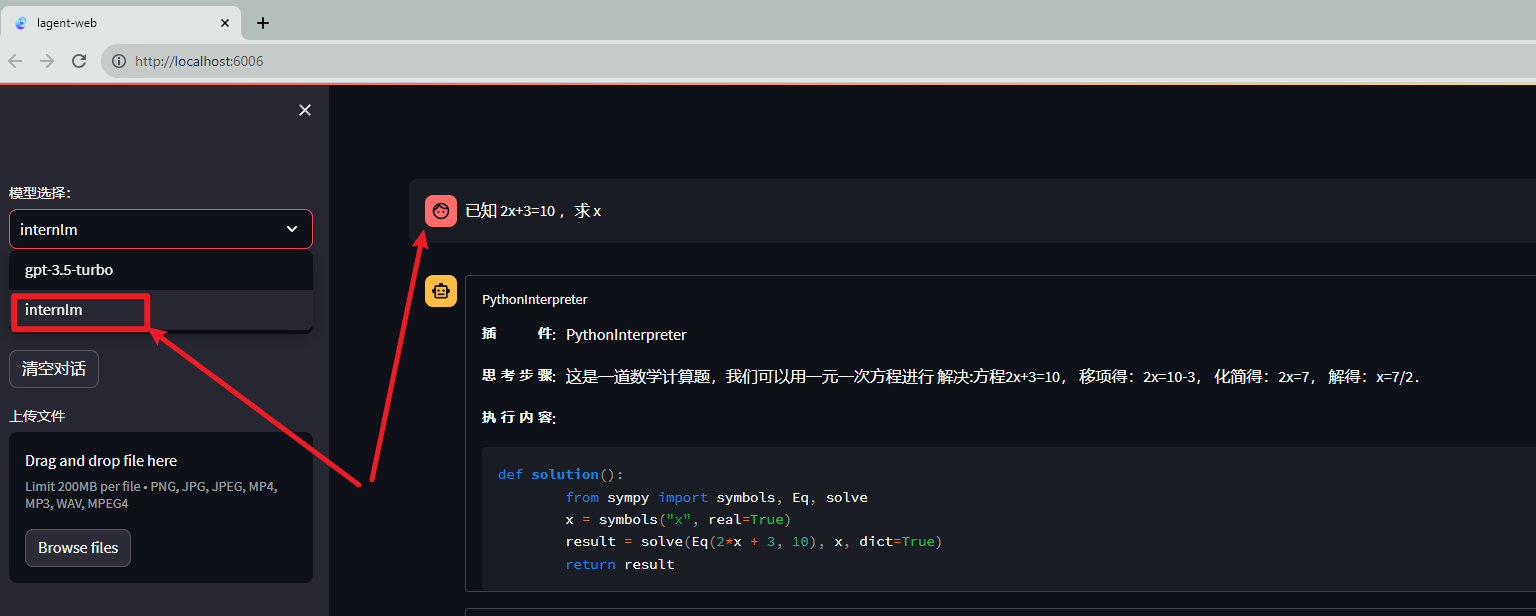The width and height of the screenshot is (1536, 616).
Task: Click site information icon in address bar
Action: 118,61
